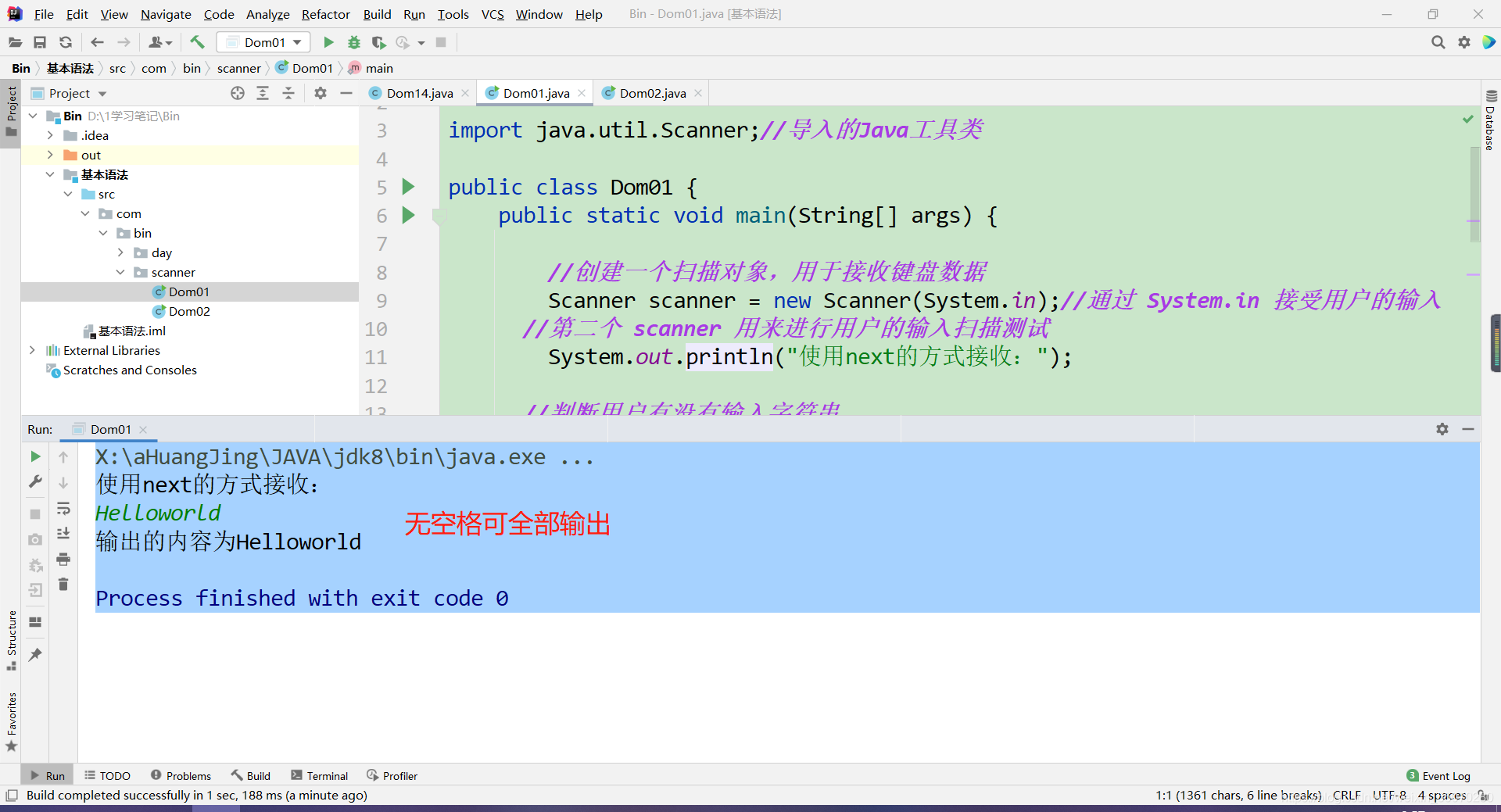Click the scanner breadcrumb
The height and width of the screenshot is (812, 1501).
[239, 68]
